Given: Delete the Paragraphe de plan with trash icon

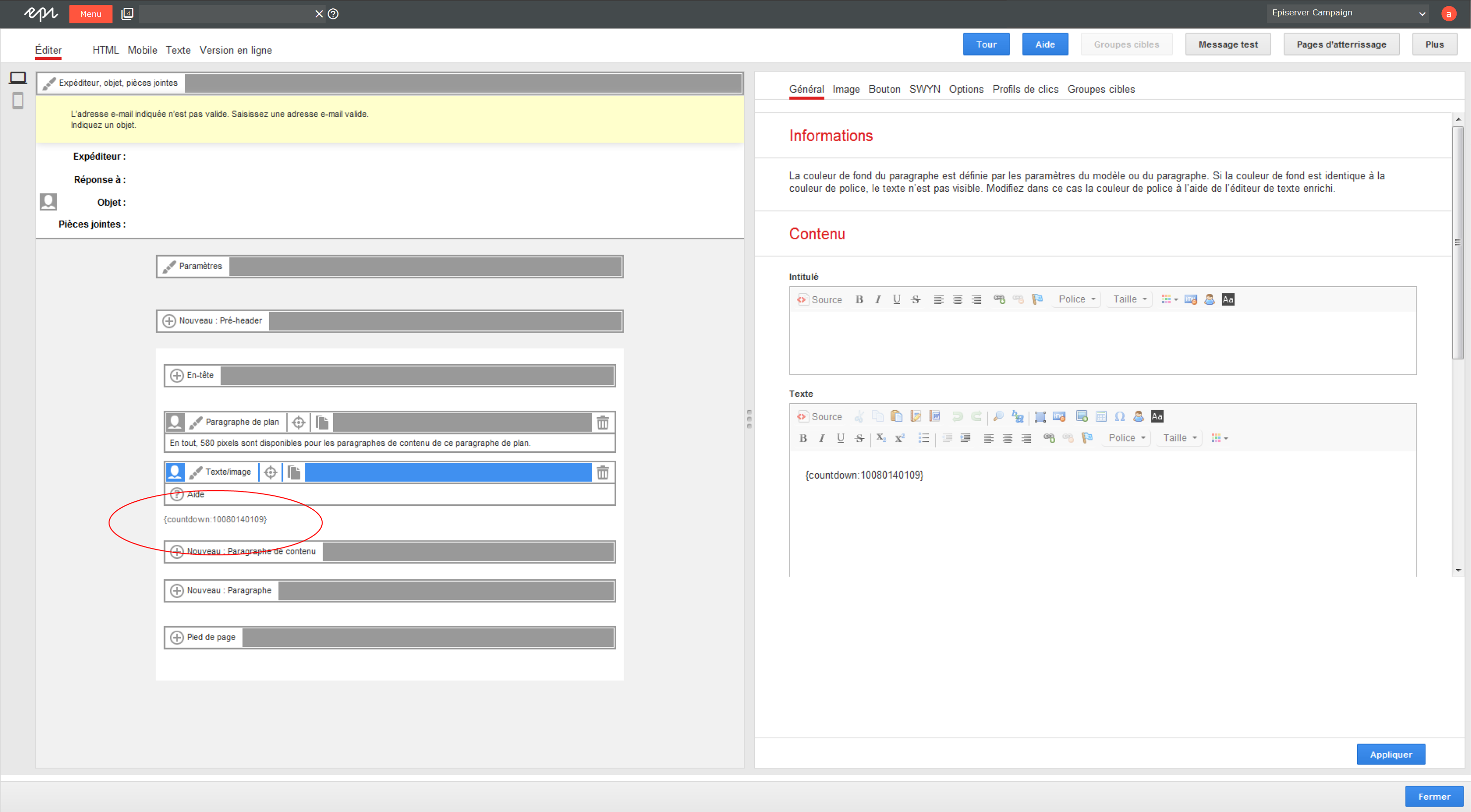Looking at the screenshot, I should point(603,422).
